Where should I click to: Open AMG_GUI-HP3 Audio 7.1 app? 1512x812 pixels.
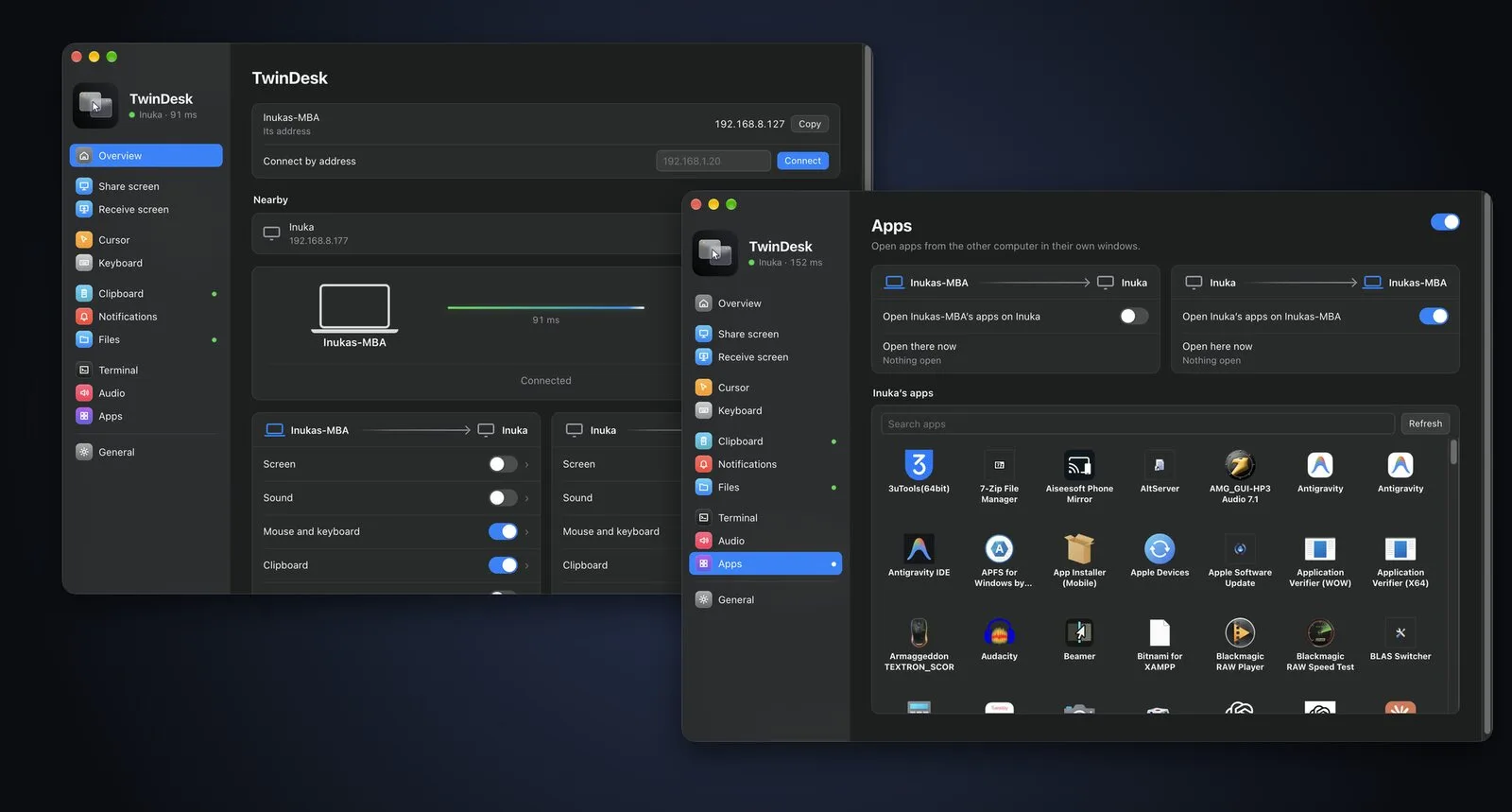pyautogui.click(x=1240, y=465)
